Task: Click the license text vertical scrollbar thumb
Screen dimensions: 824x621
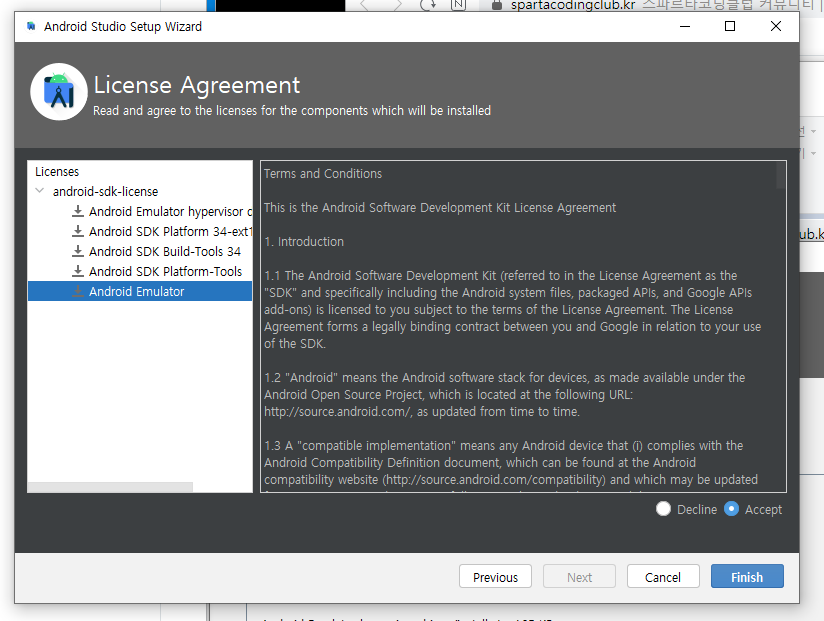Action: pos(781,175)
